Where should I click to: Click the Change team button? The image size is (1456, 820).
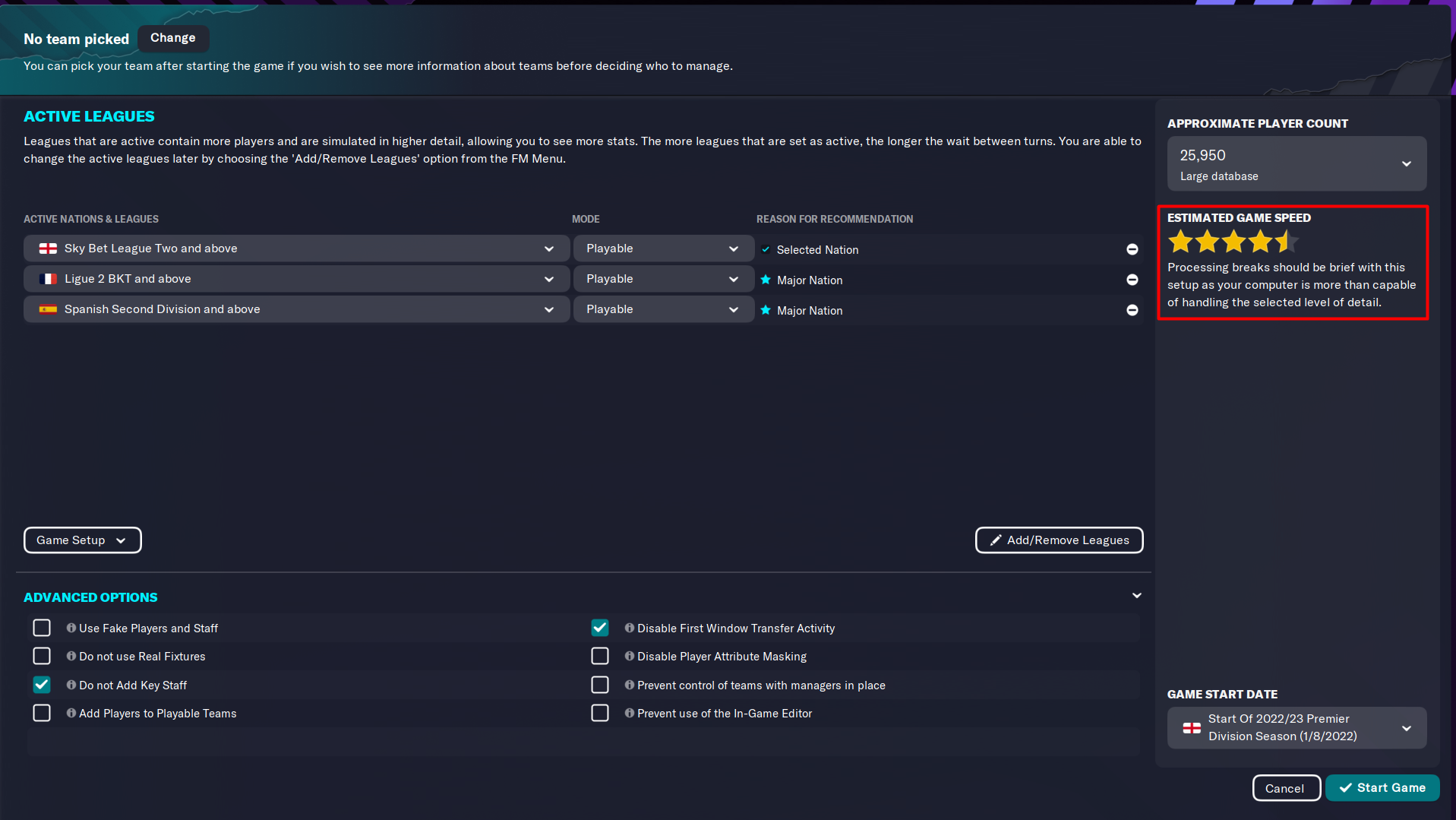point(173,38)
